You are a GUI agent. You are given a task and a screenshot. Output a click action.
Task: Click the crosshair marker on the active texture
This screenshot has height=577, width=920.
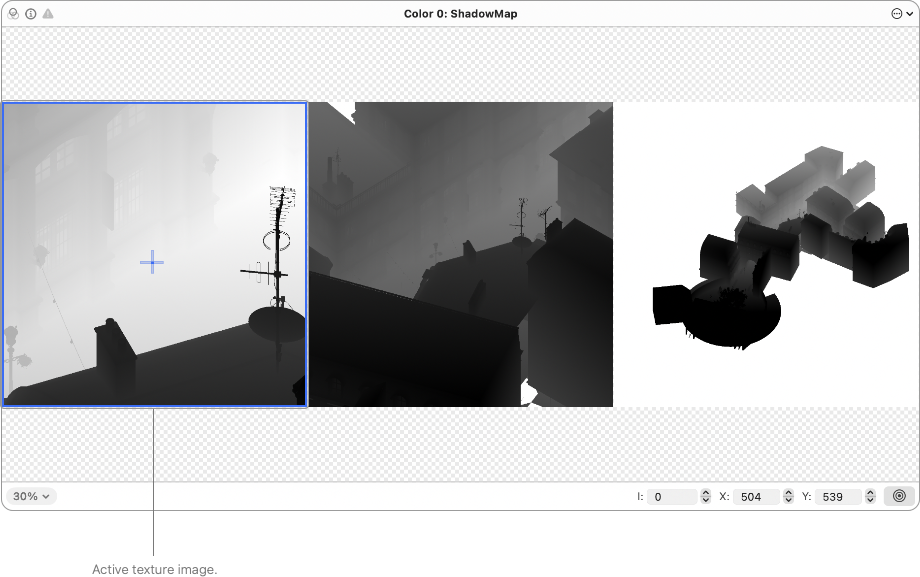pyautogui.click(x=152, y=261)
